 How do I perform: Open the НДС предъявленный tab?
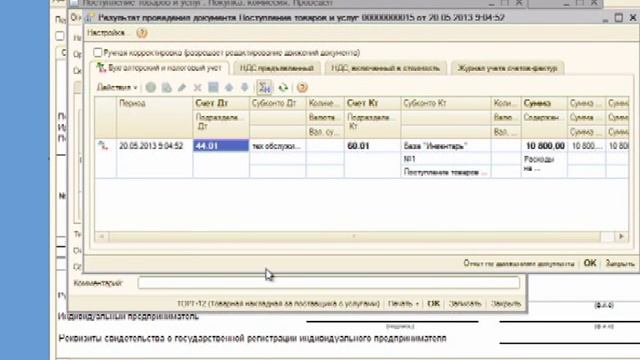coord(277,68)
